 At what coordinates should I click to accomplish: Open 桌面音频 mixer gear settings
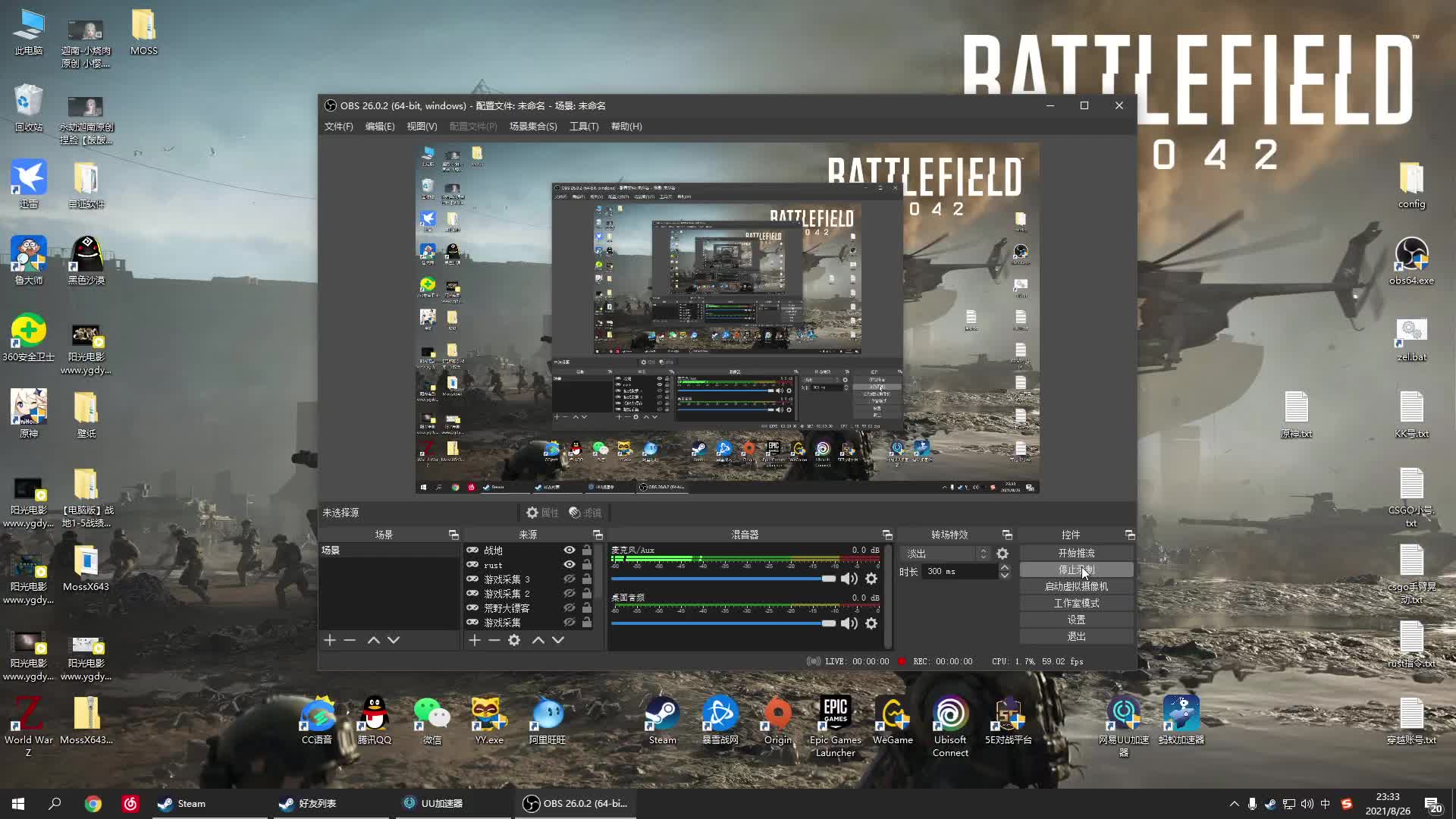(871, 623)
